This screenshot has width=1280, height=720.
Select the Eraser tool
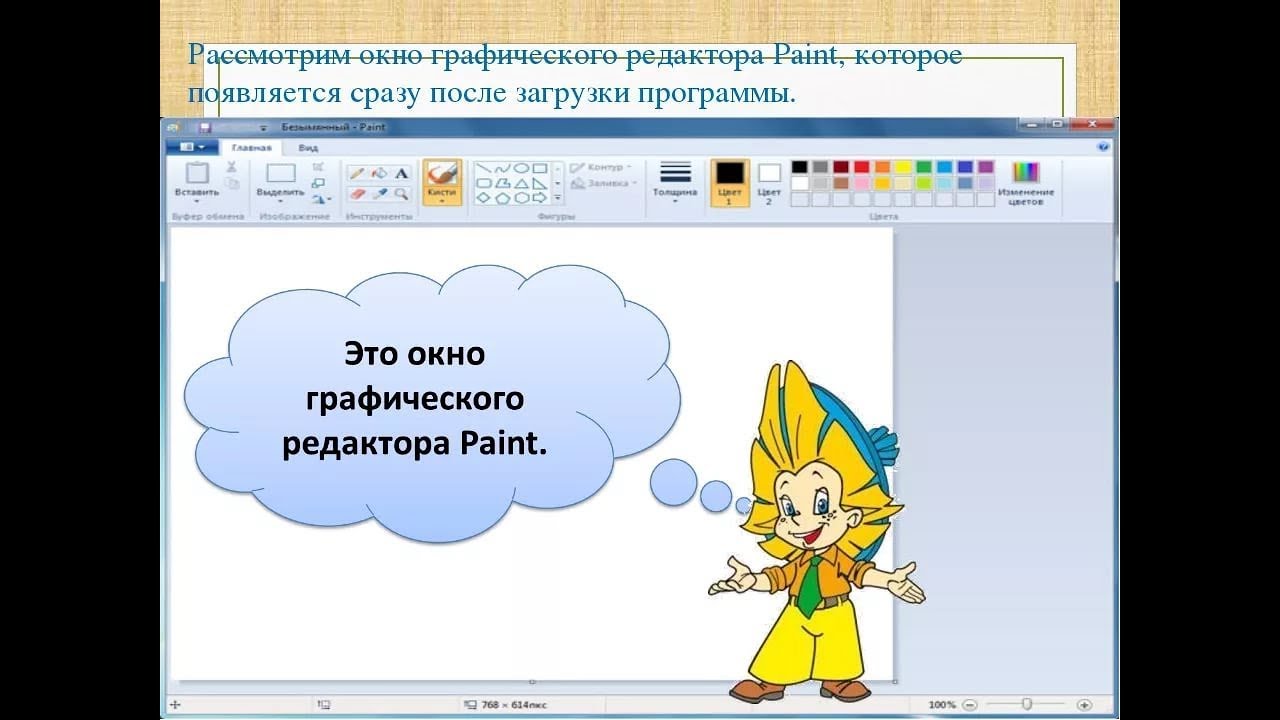coord(357,194)
